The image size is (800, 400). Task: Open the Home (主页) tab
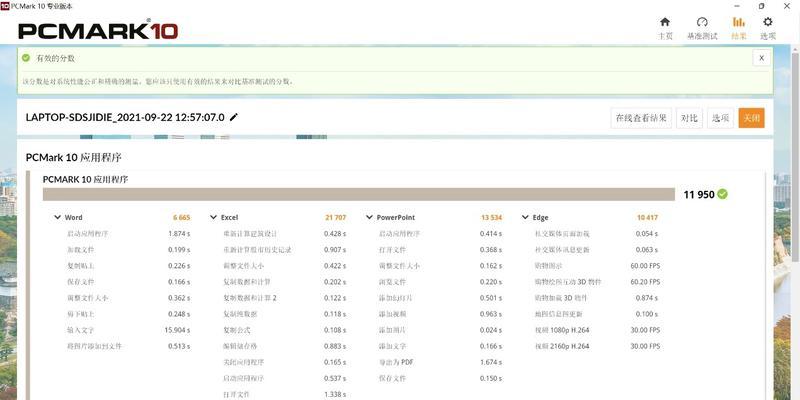pos(665,29)
